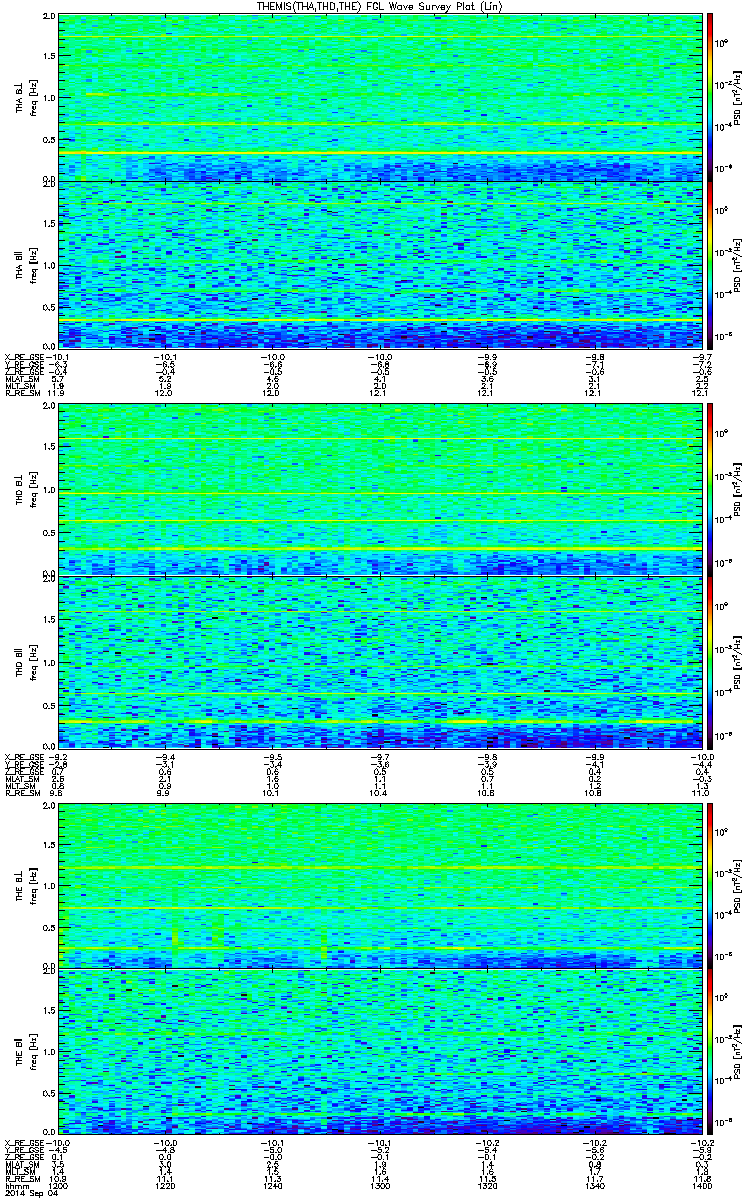Click the color bar beside THA B-parallel panel
Screen dimensions: 750x1200
click(x=710, y=264)
